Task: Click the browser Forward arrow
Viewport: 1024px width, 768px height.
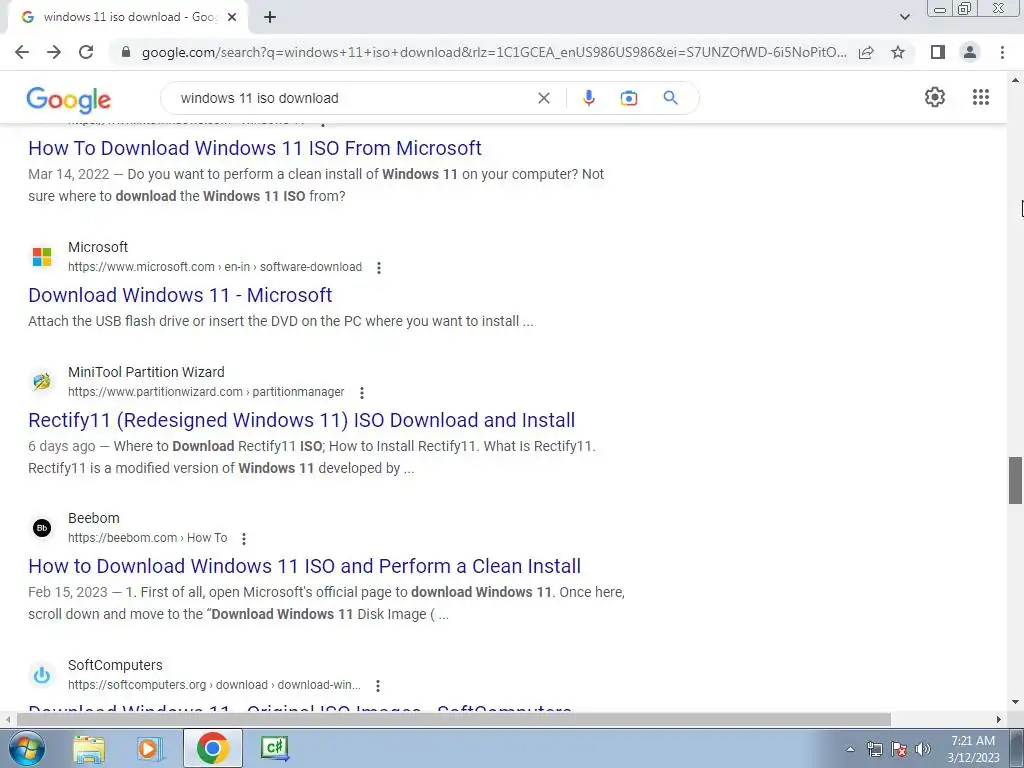Action: coord(54,52)
